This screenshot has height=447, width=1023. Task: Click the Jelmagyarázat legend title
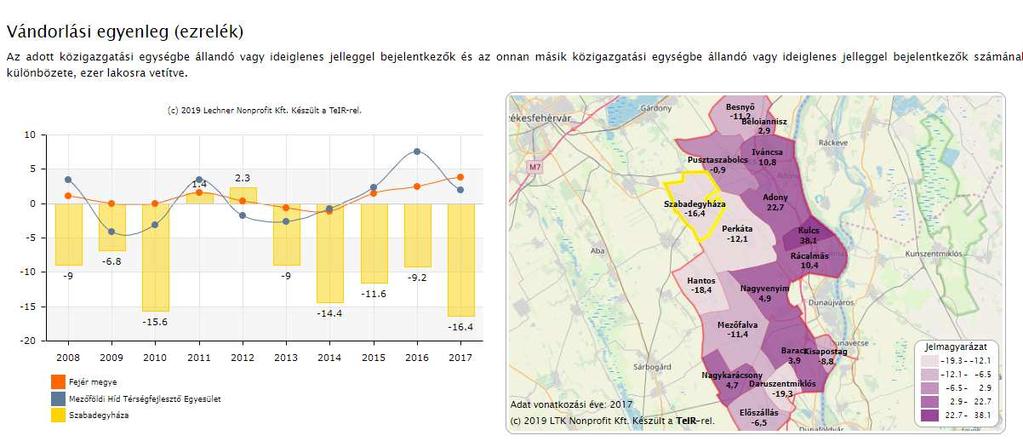[956, 347]
